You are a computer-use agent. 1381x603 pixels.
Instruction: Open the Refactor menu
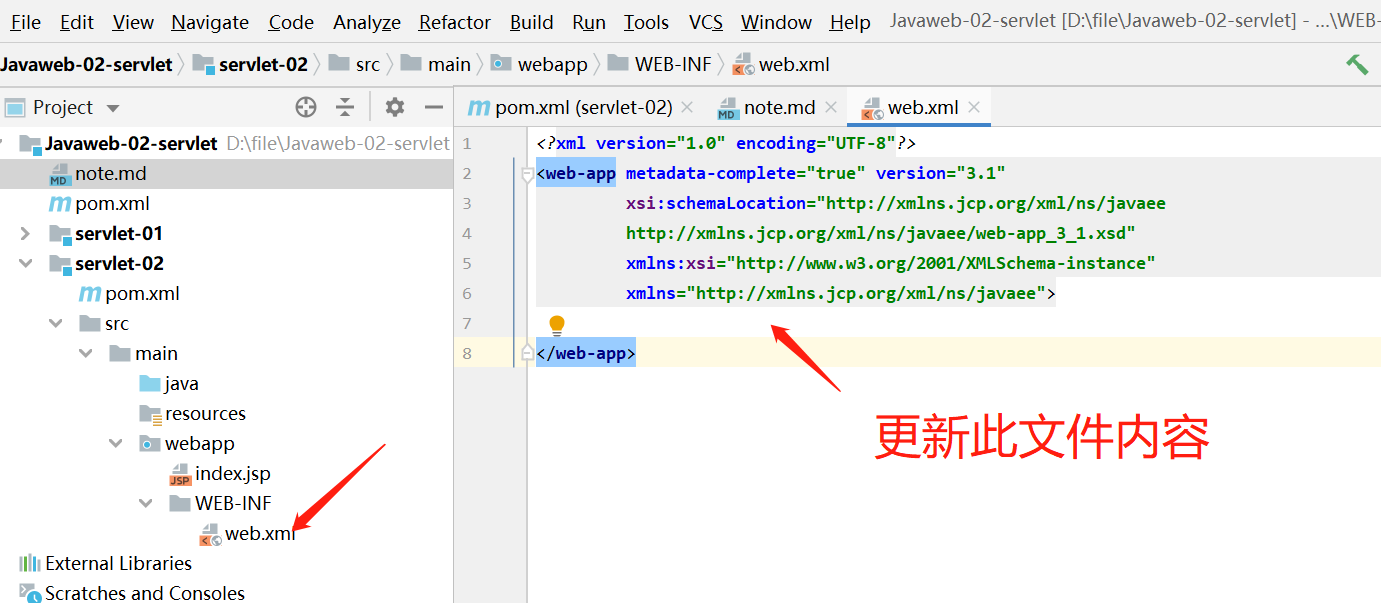tap(455, 22)
